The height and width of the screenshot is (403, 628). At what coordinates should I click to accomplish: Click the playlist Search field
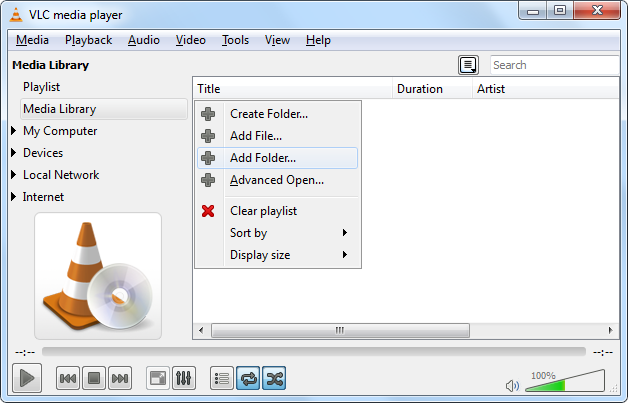tap(555, 65)
